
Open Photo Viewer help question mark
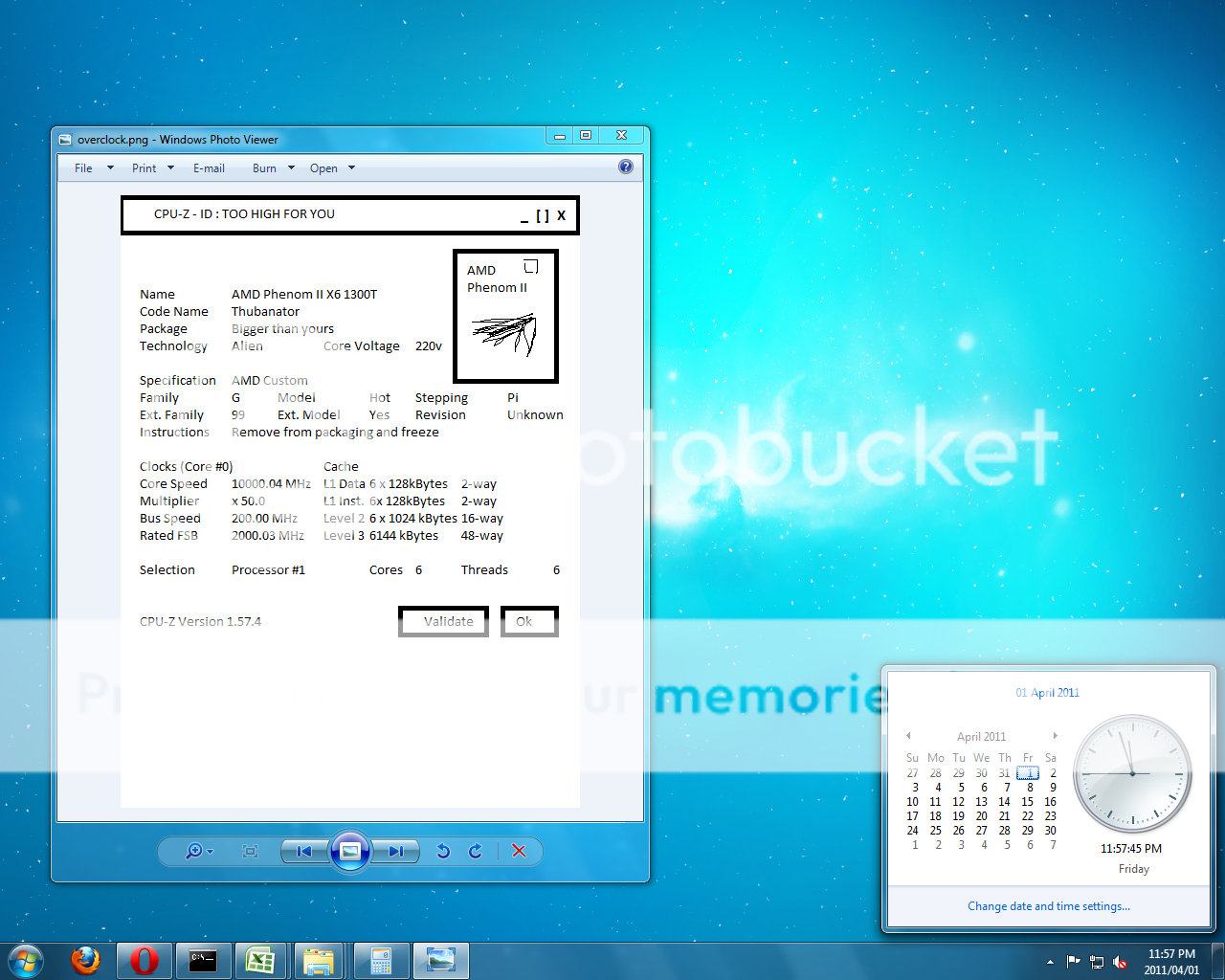(626, 167)
